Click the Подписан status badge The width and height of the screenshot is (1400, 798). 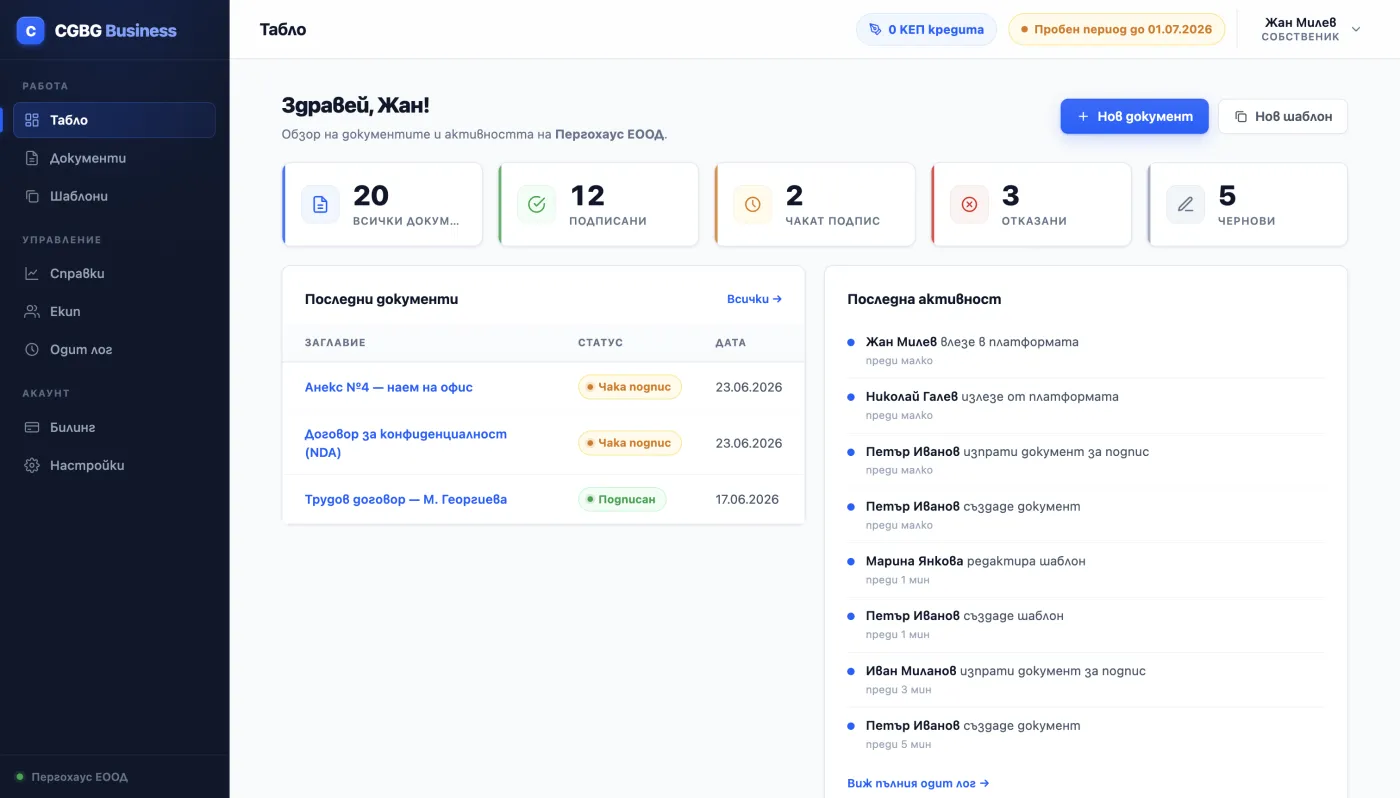click(x=622, y=499)
